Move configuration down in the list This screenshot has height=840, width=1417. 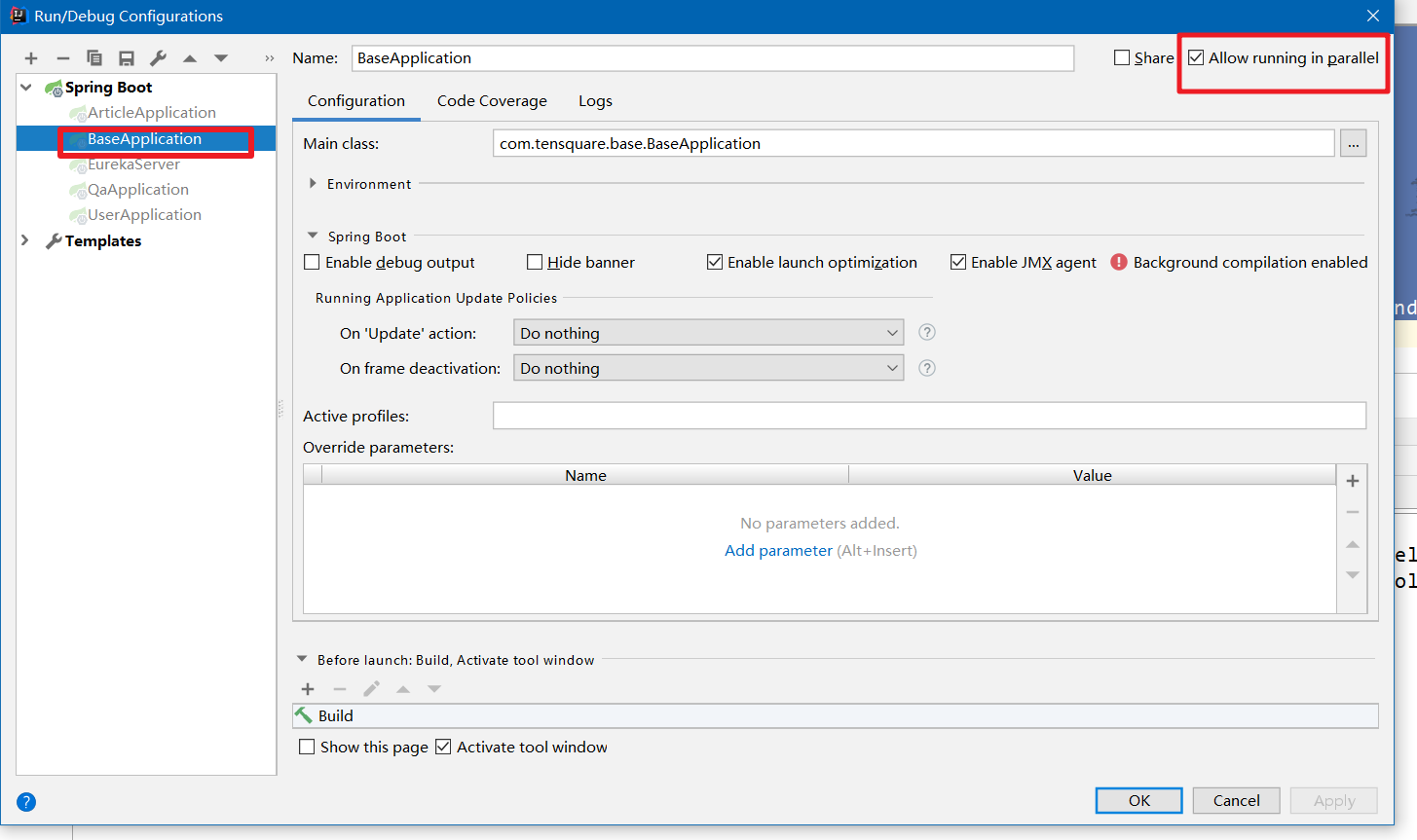click(x=221, y=58)
